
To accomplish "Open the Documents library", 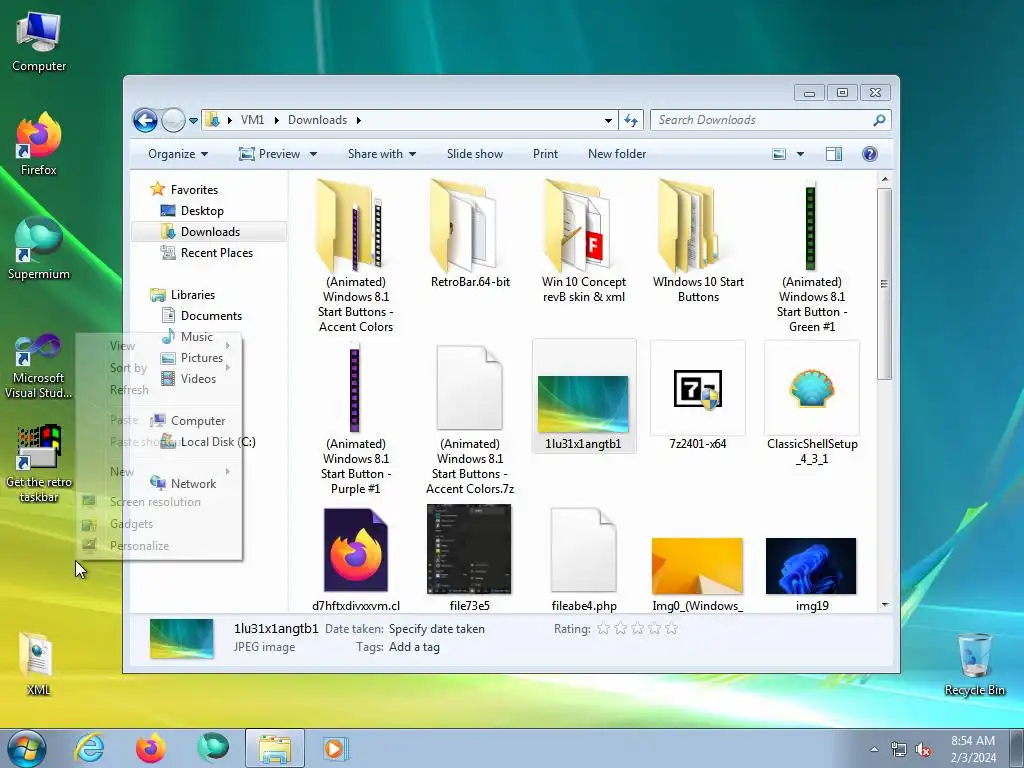I will tap(202, 315).
